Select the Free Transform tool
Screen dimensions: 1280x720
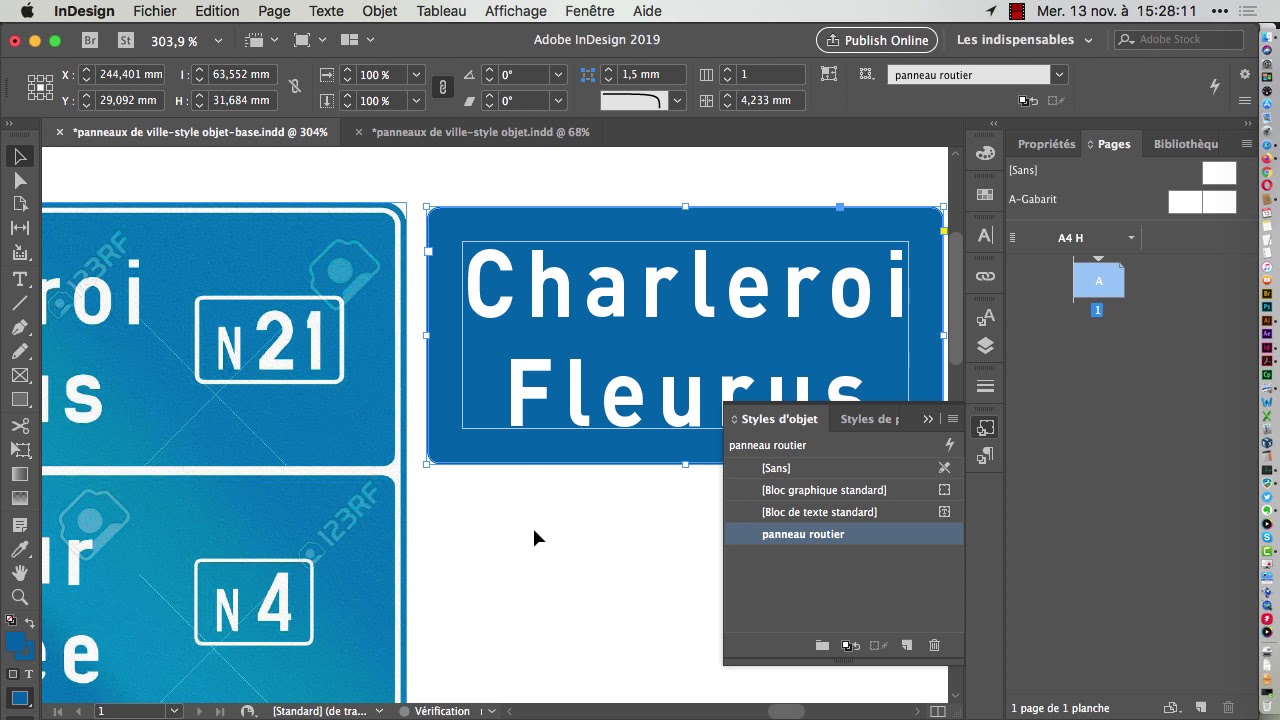point(20,450)
